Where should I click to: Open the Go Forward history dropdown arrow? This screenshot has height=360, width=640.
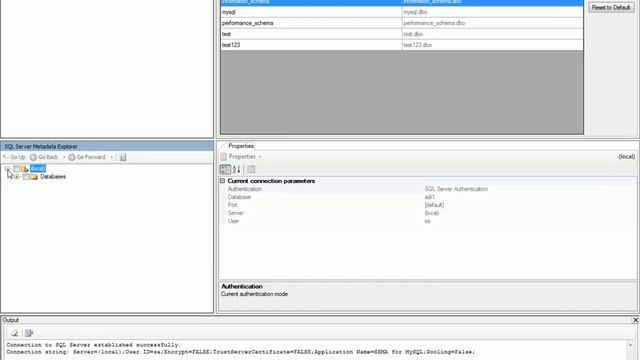(111, 157)
